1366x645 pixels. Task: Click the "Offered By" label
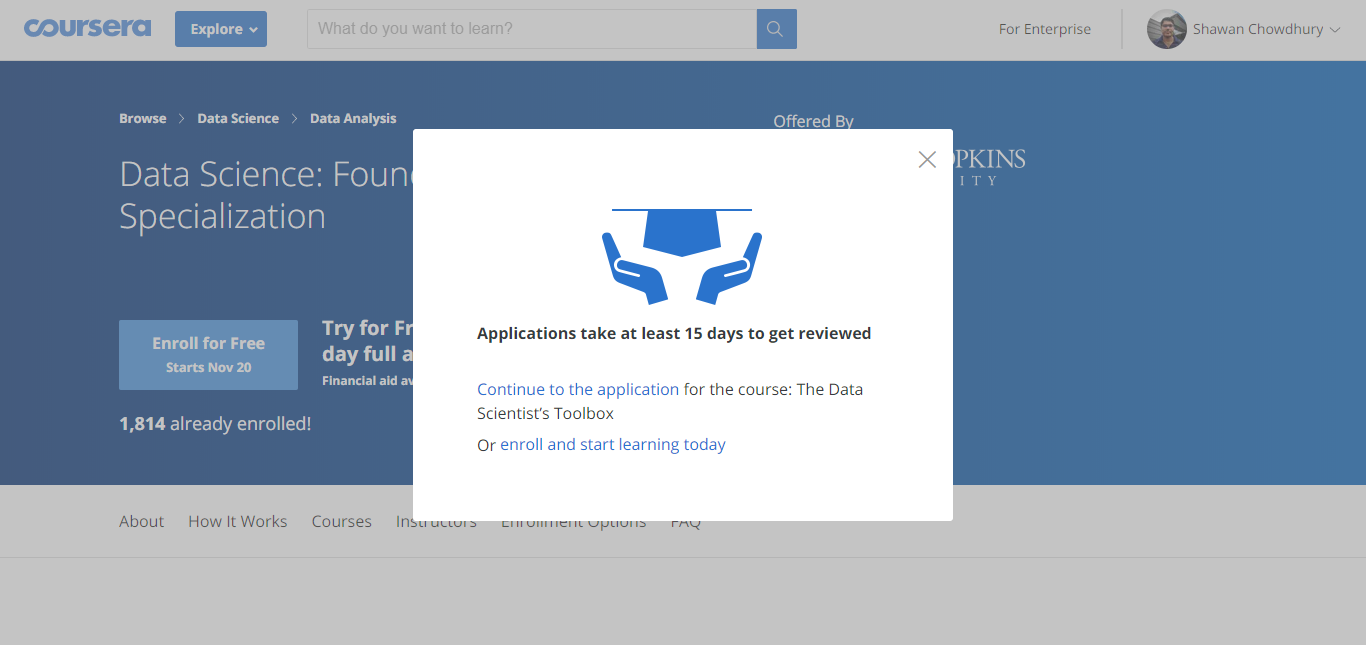pos(813,121)
